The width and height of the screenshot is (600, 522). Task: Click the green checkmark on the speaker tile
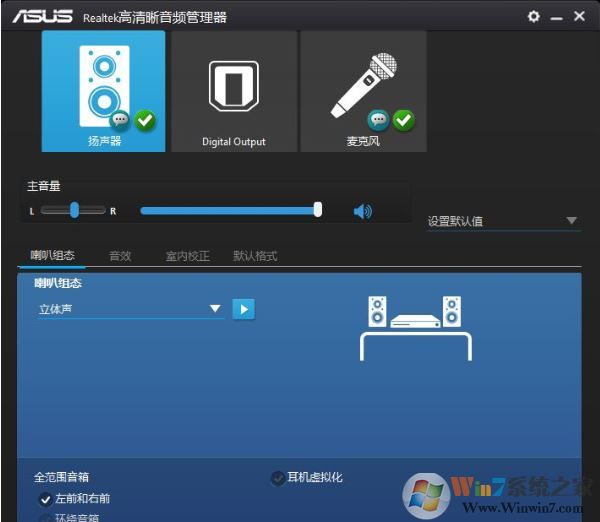[x=145, y=120]
